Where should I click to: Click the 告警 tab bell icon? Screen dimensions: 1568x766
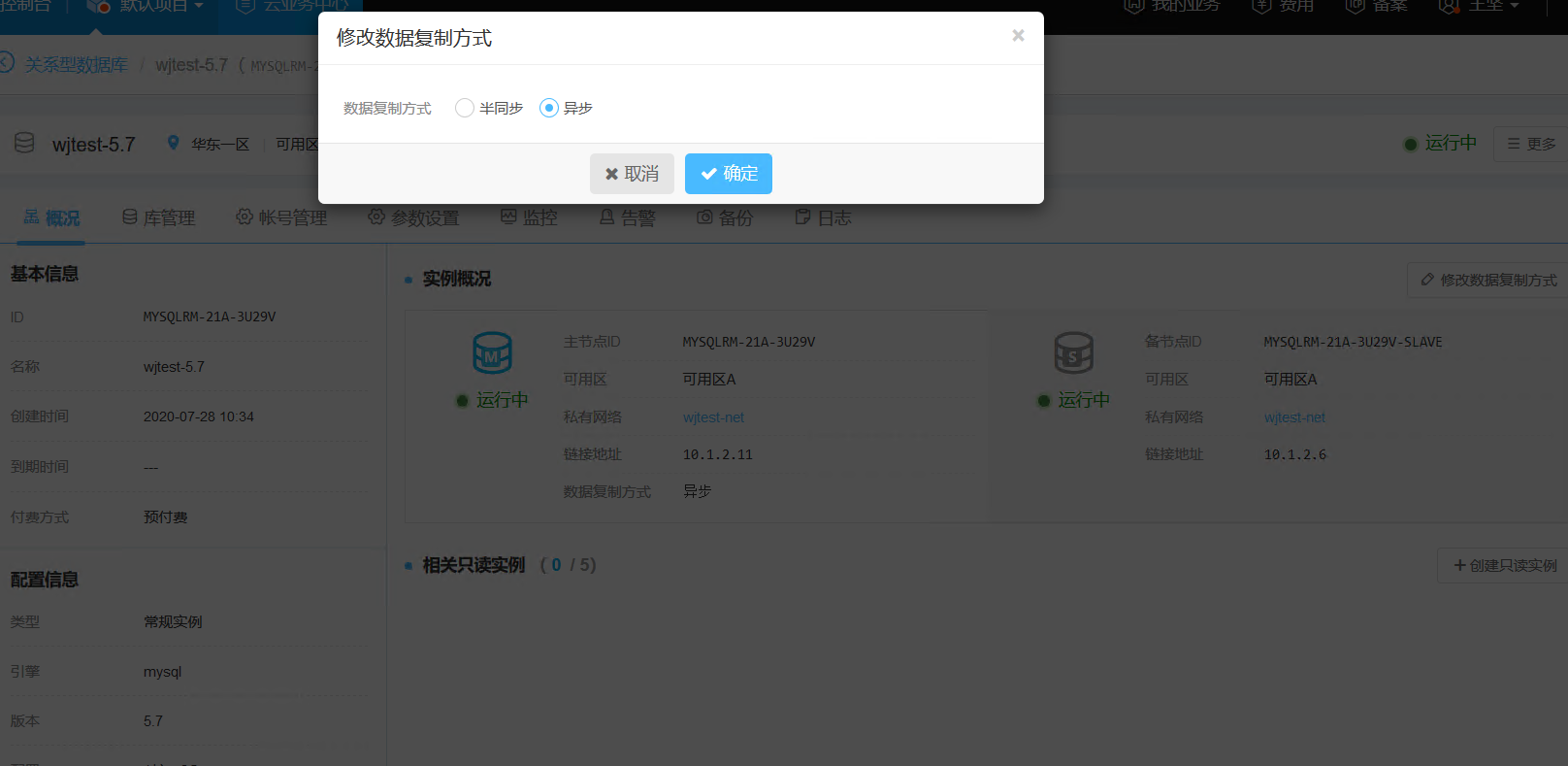pos(606,216)
